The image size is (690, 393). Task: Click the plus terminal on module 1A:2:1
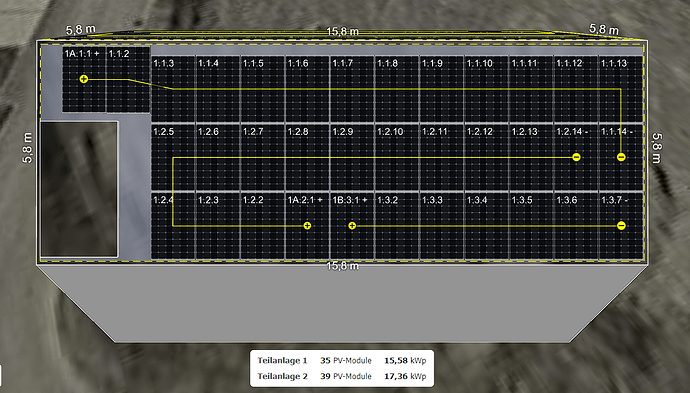click(x=307, y=226)
